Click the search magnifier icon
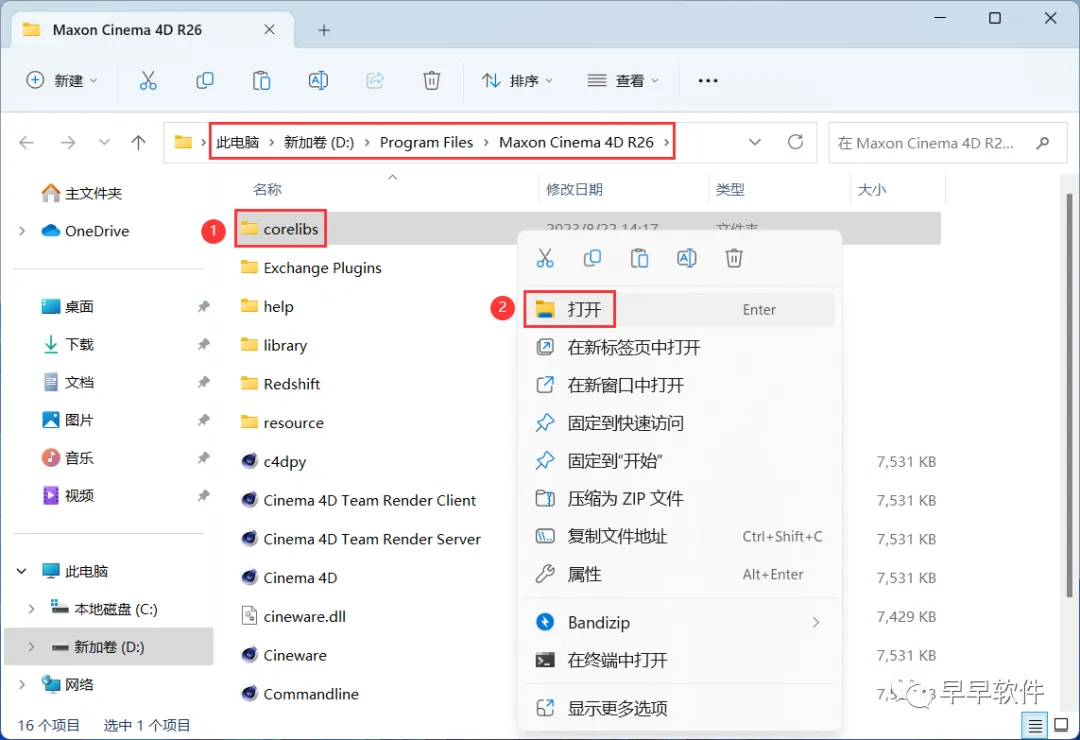 tap(1043, 143)
